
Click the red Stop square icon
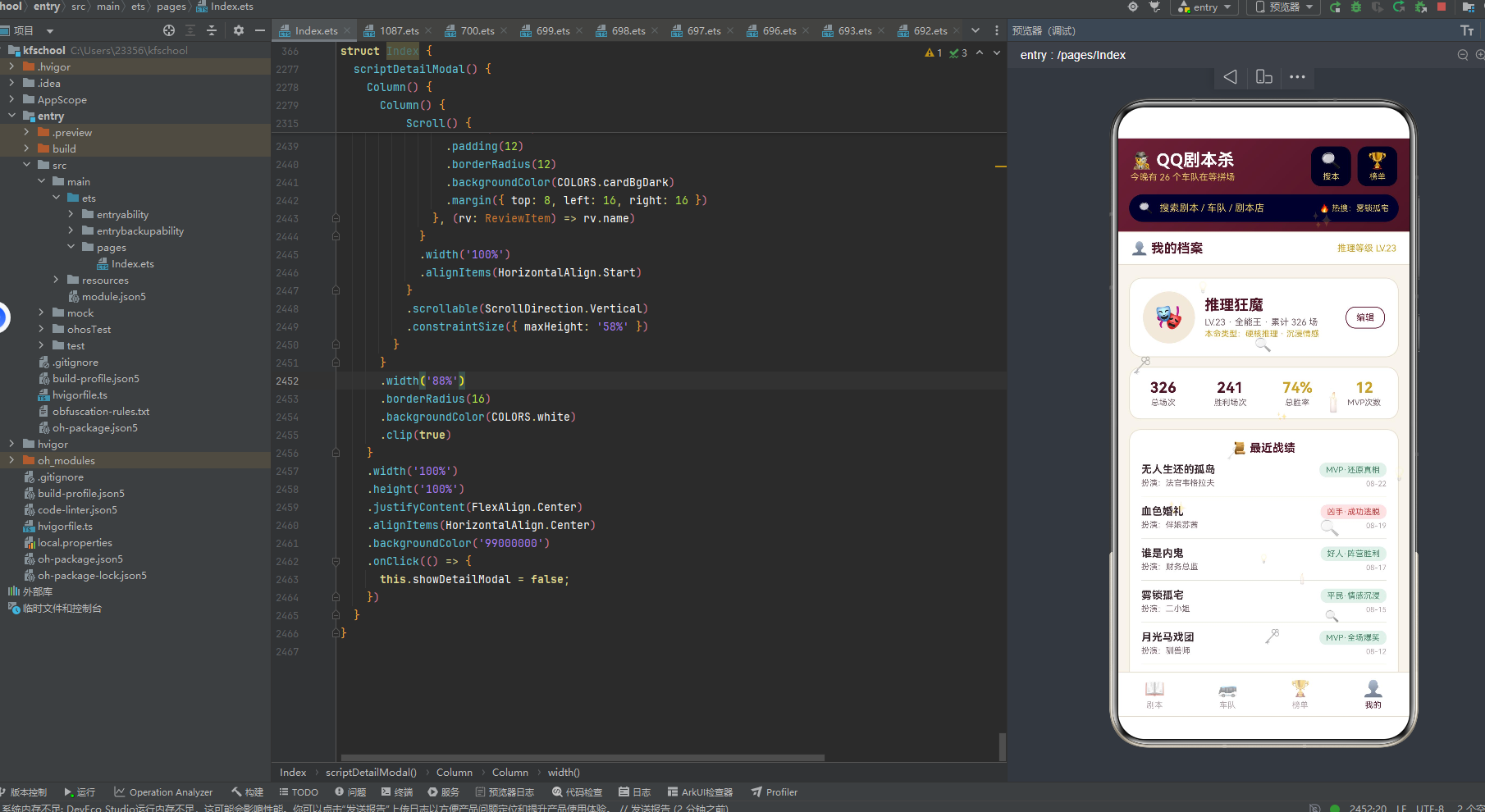click(1442, 7)
